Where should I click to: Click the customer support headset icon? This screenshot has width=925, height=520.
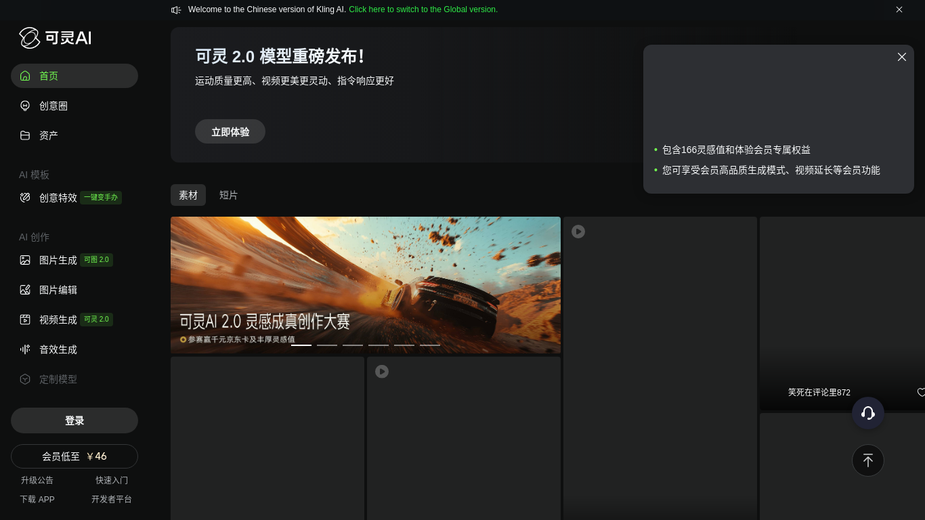click(867, 413)
